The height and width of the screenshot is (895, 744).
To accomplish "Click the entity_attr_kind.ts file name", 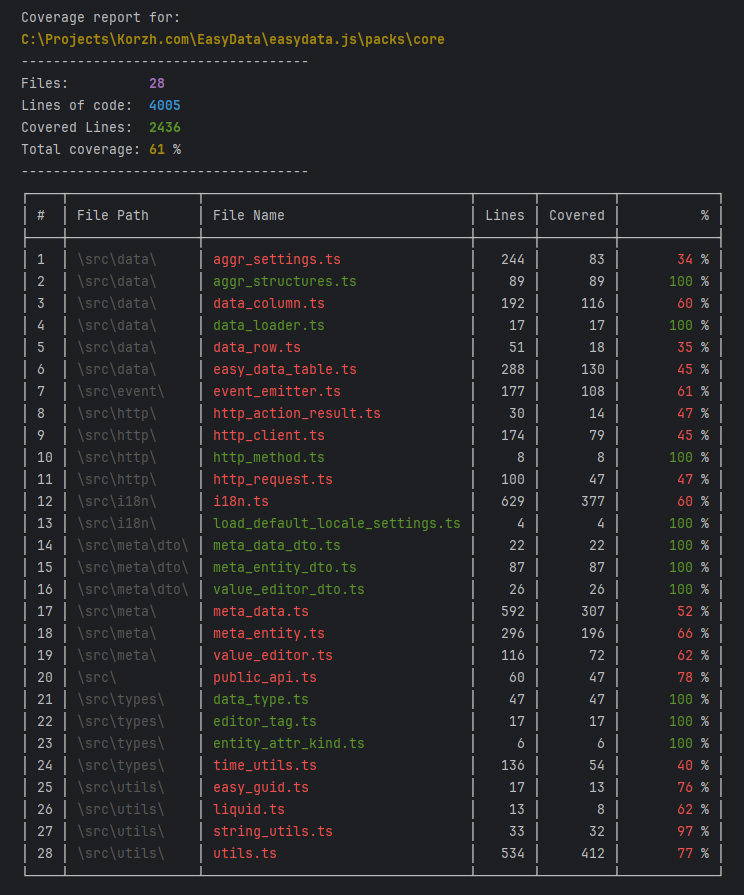I will pos(289,743).
